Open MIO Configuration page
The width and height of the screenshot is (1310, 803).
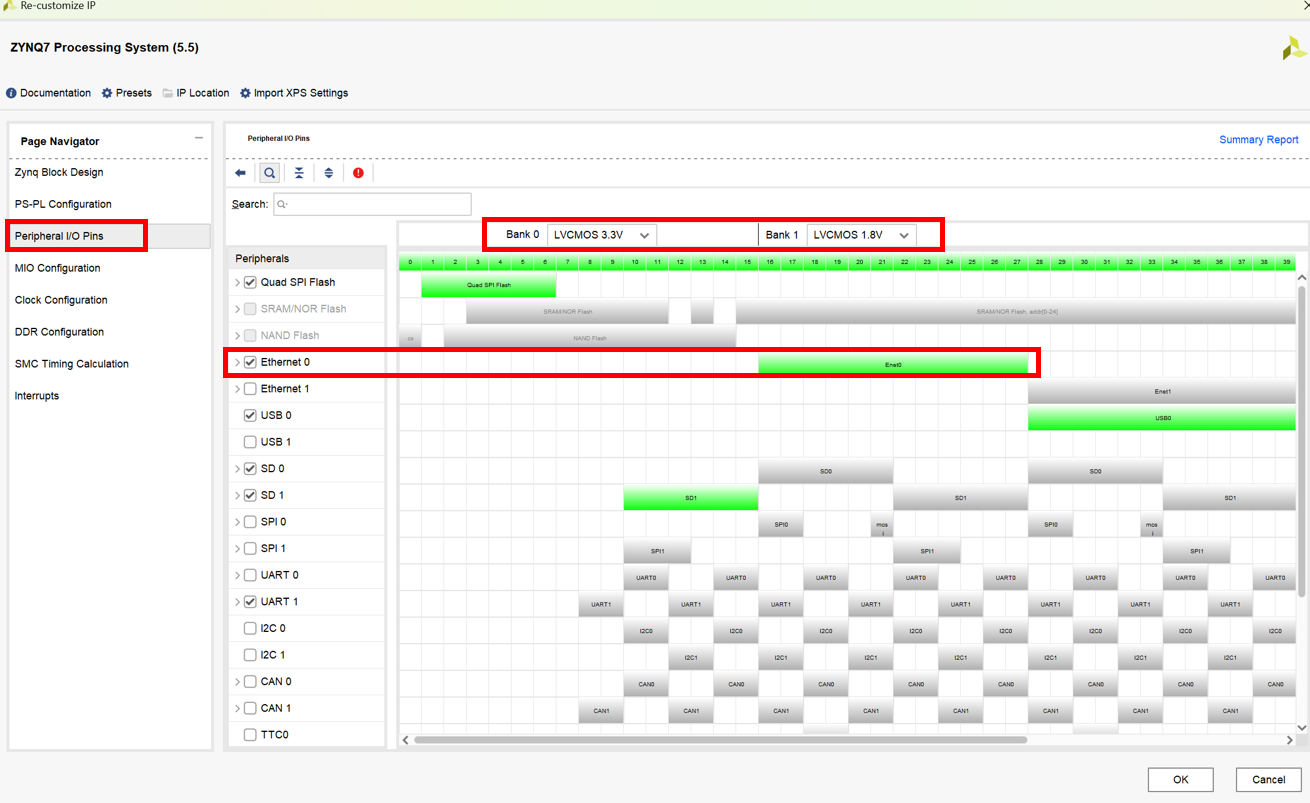57,268
